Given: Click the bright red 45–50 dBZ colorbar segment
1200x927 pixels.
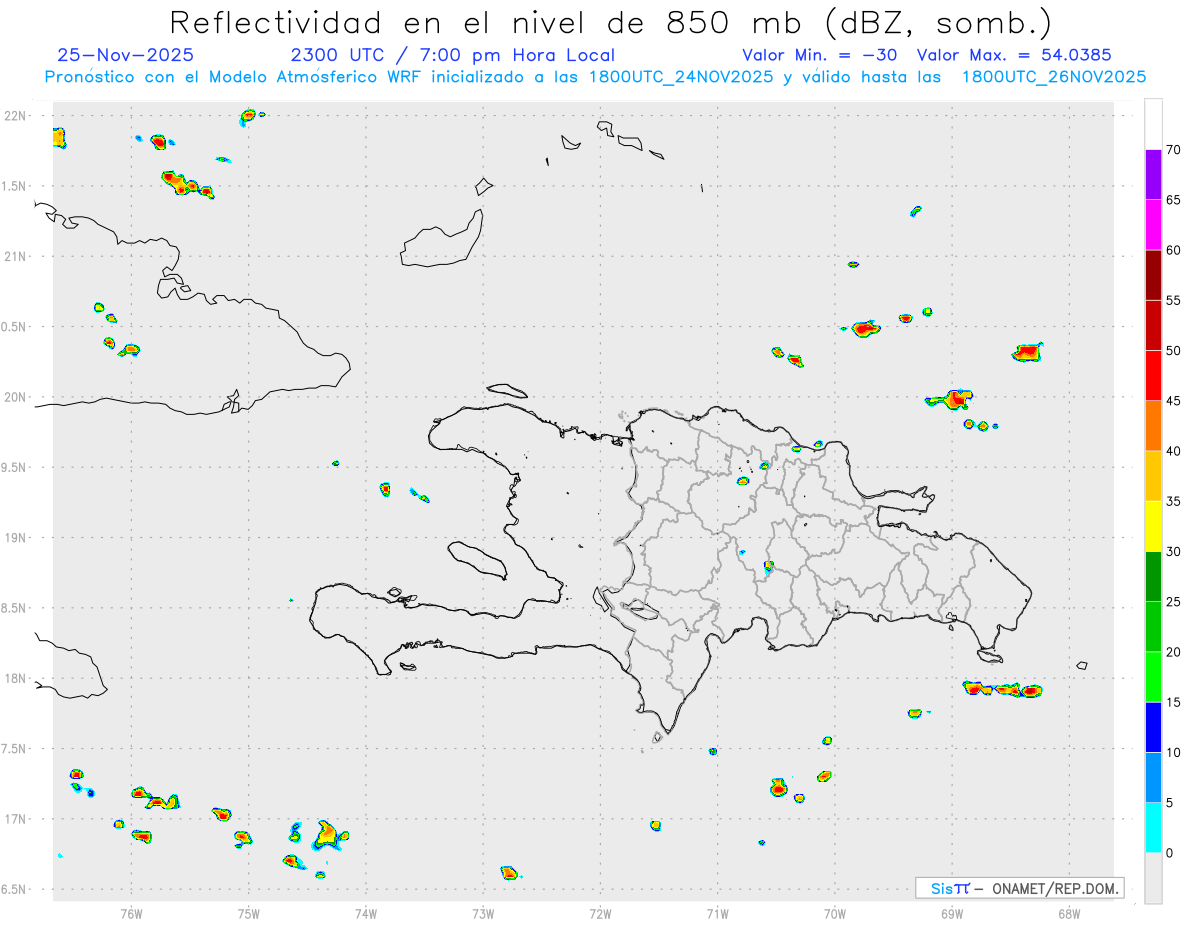Looking at the screenshot, I should (1153, 376).
